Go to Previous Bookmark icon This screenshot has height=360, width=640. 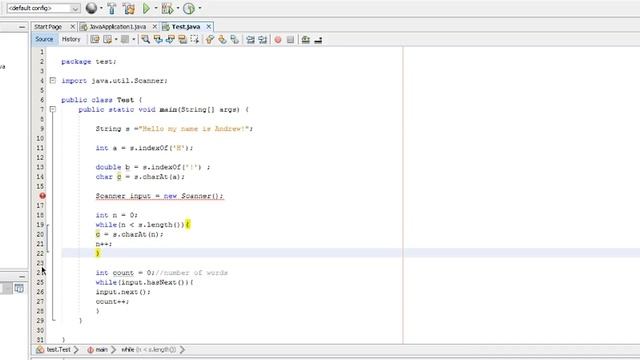click(x=210, y=39)
